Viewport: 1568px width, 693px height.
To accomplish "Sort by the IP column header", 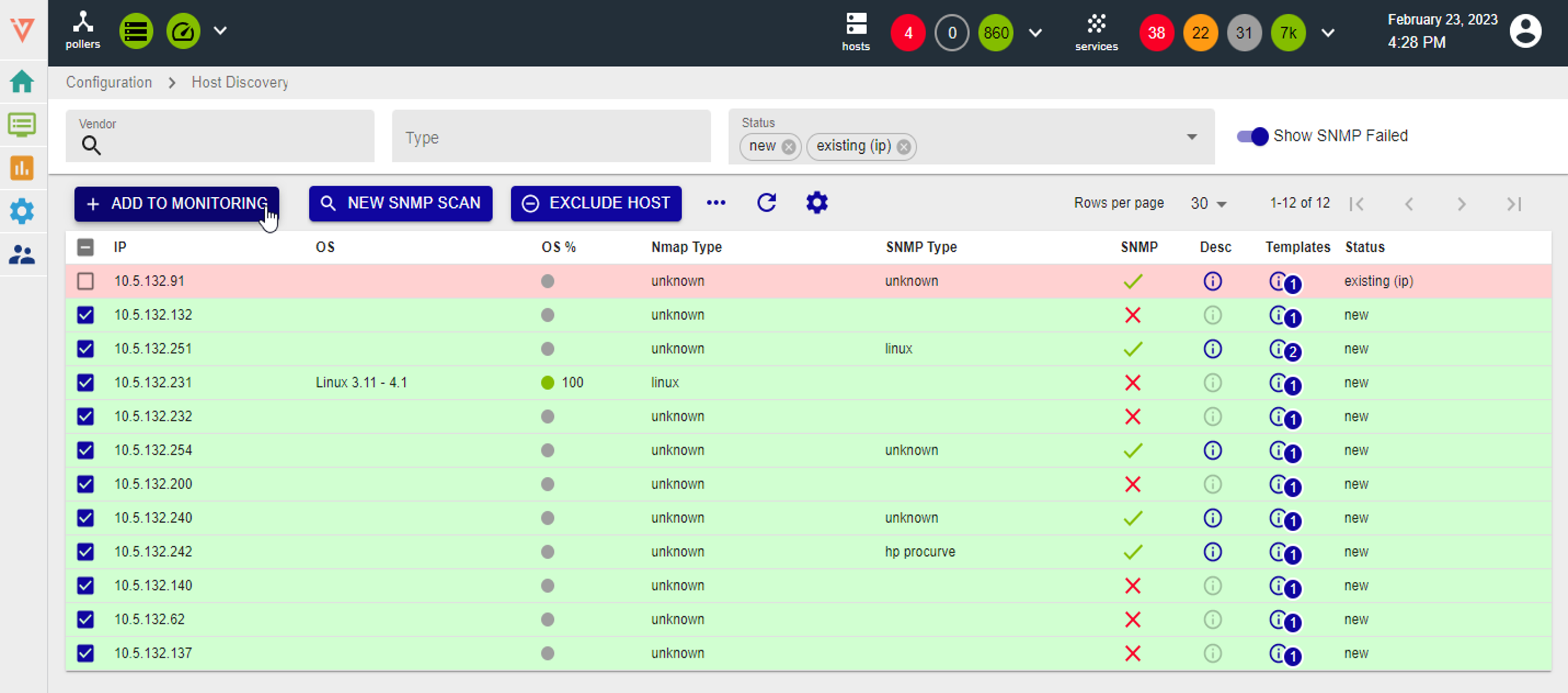I will click(120, 247).
